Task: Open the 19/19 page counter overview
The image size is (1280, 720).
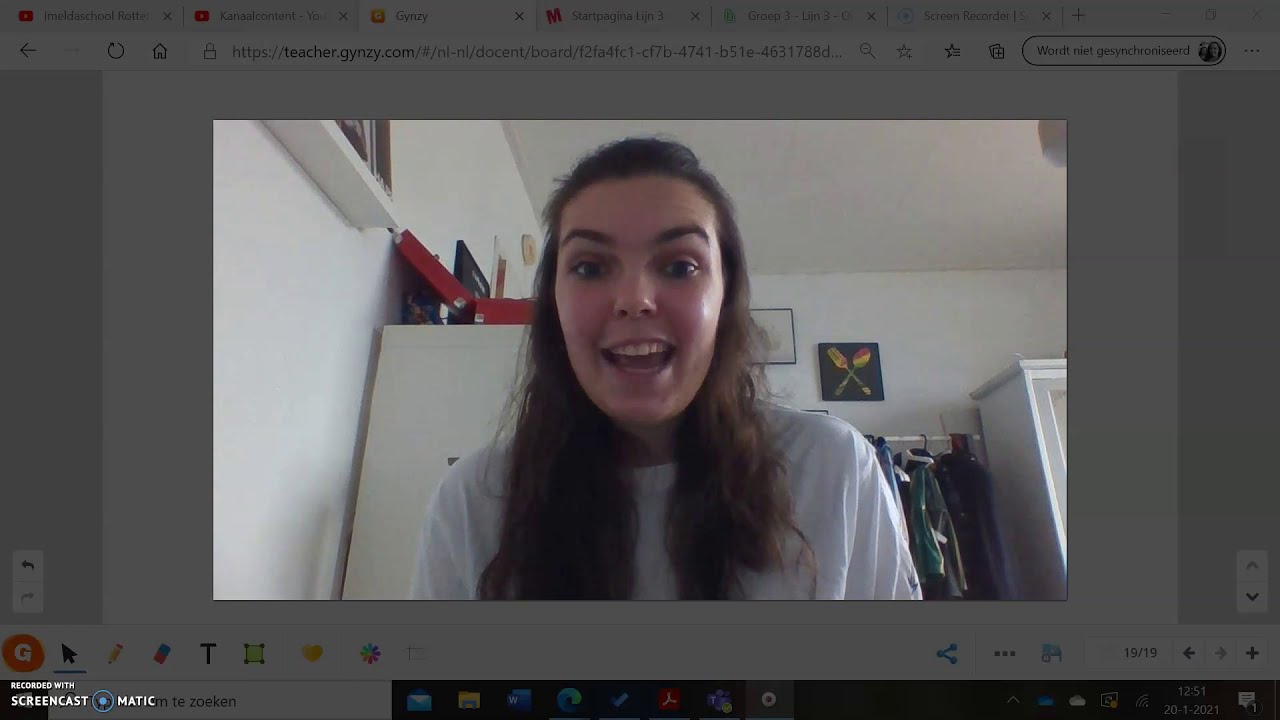Action: click(x=1140, y=653)
